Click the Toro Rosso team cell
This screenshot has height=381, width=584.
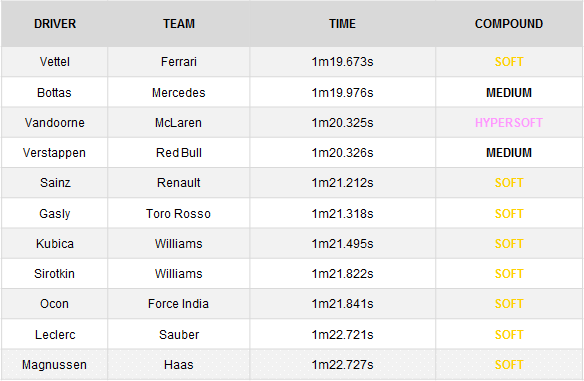(x=179, y=214)
